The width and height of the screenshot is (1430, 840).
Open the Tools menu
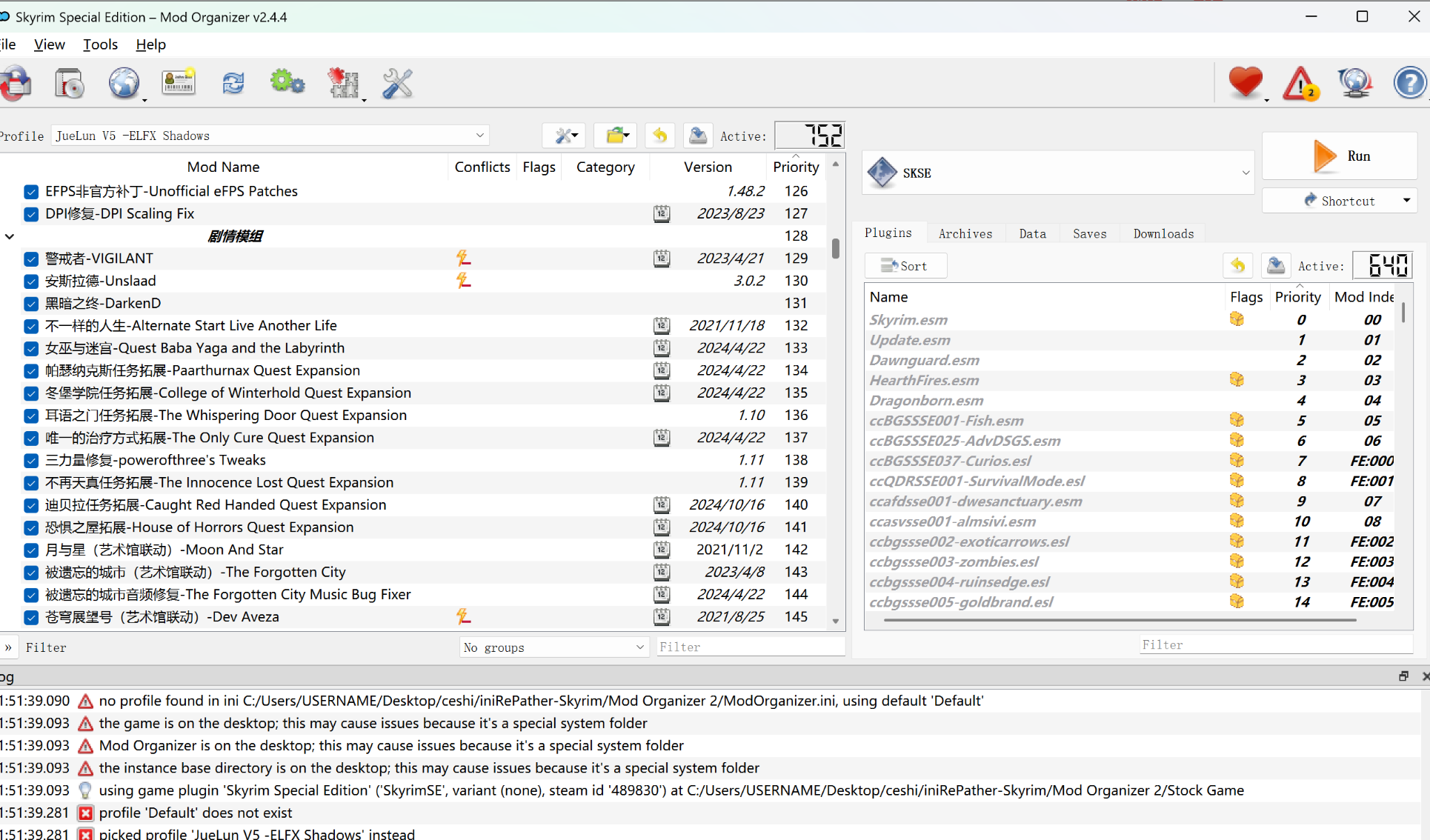coord(100,44)
